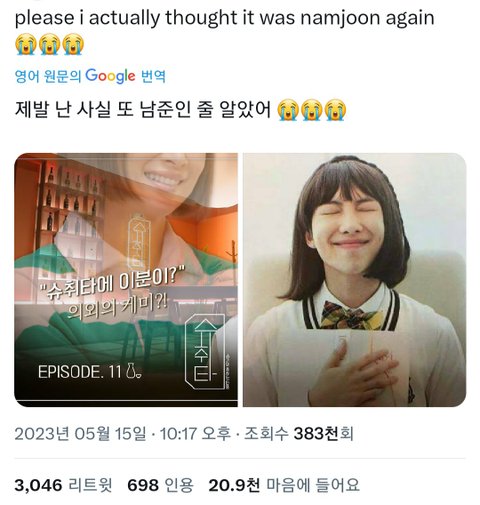The height and width of the screenshot is (505, 480).
Task: Select the original English tweet text
Action: tap(225, 18)
